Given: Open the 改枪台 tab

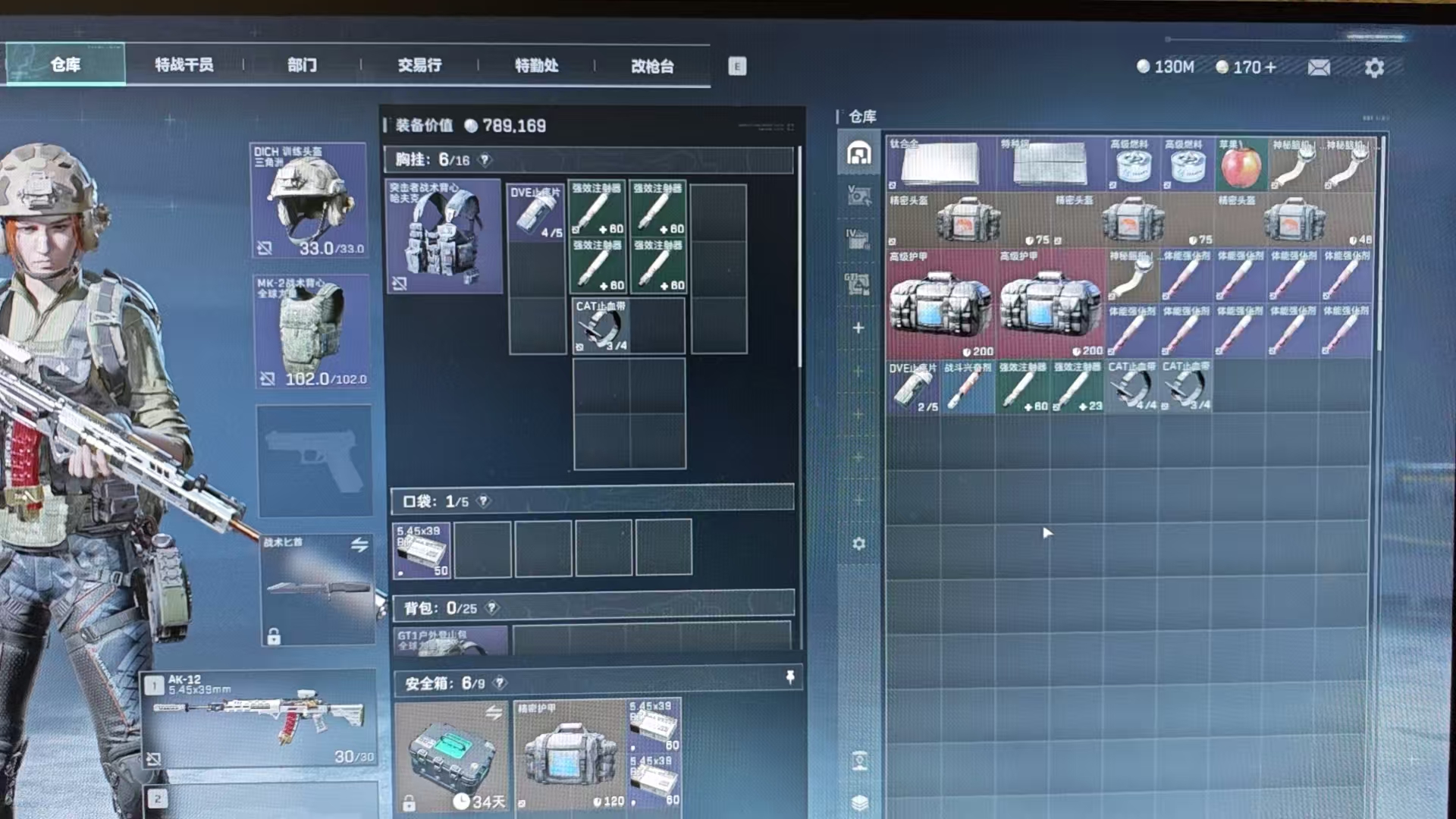Looking at the screenshot, I should click(x=652, y=66).
